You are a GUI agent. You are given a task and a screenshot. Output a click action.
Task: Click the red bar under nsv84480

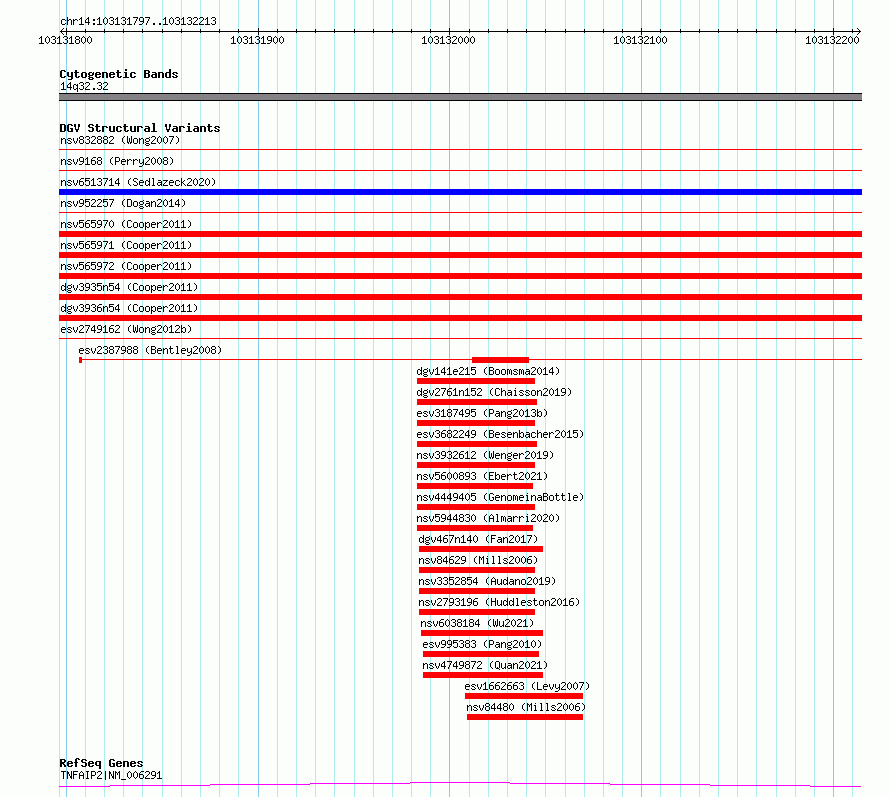pyautogui.click(x=525, y=717)
